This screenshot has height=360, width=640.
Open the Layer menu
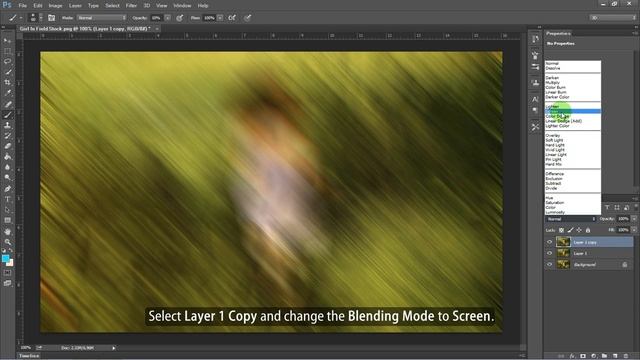click(x=75, y=6)
